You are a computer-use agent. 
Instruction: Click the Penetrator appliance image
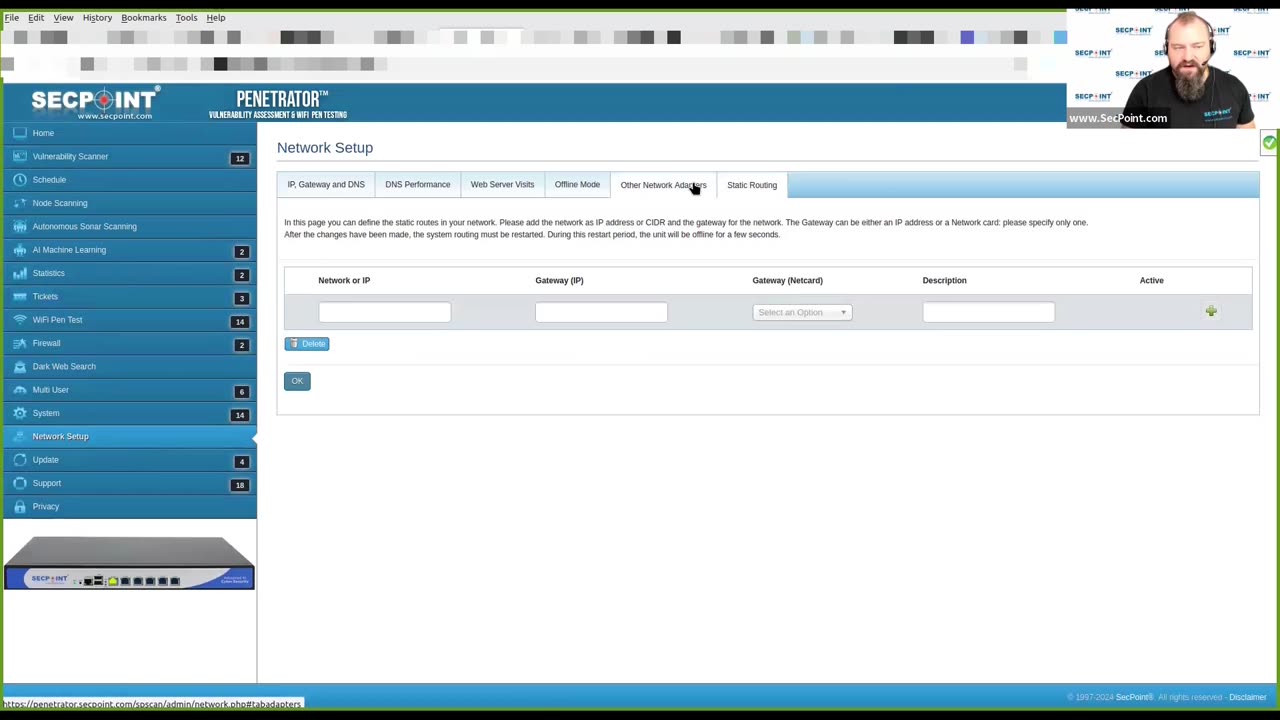(x=129, y=563)
